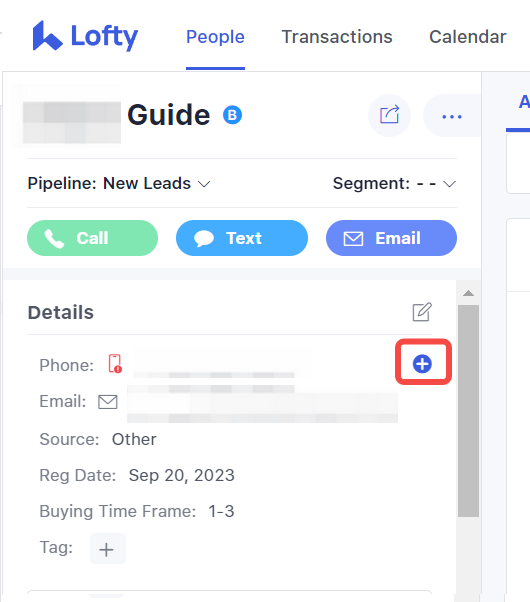Click the Details panel scrollbar thumb
Image resolution: width=530 pixels, height=602 pixels.
point(468,411)
